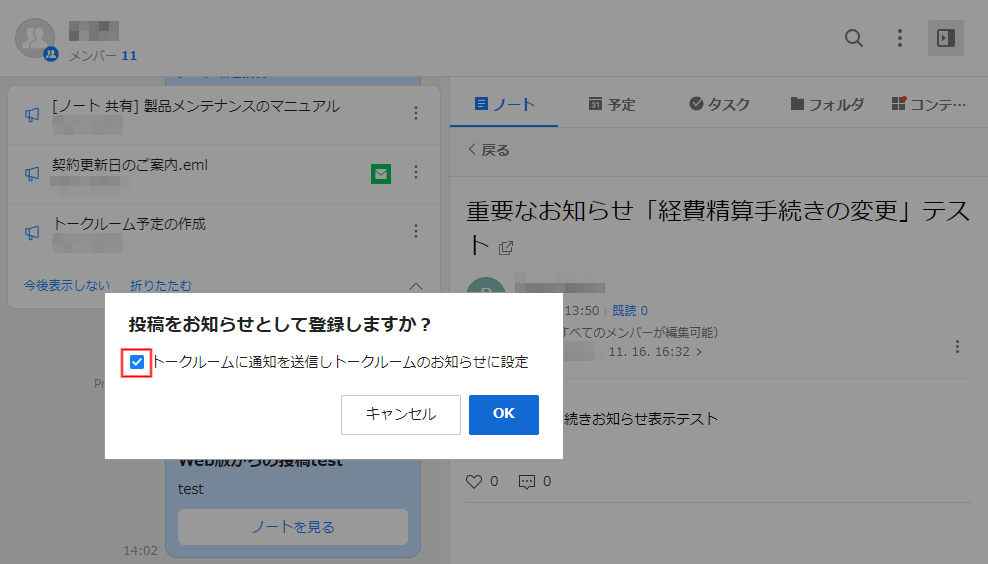Go back using the 戻る link
Viewport: 988px width, 564px height.
click(489, 150)
